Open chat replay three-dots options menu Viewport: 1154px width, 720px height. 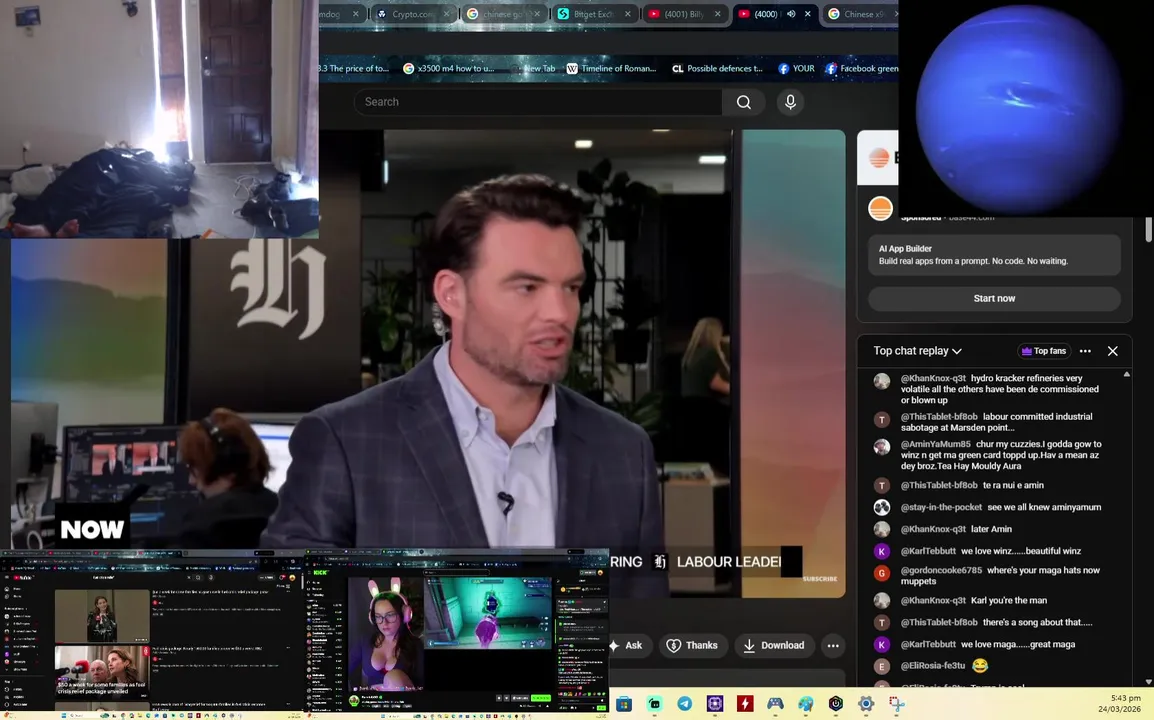(1085, 351)
